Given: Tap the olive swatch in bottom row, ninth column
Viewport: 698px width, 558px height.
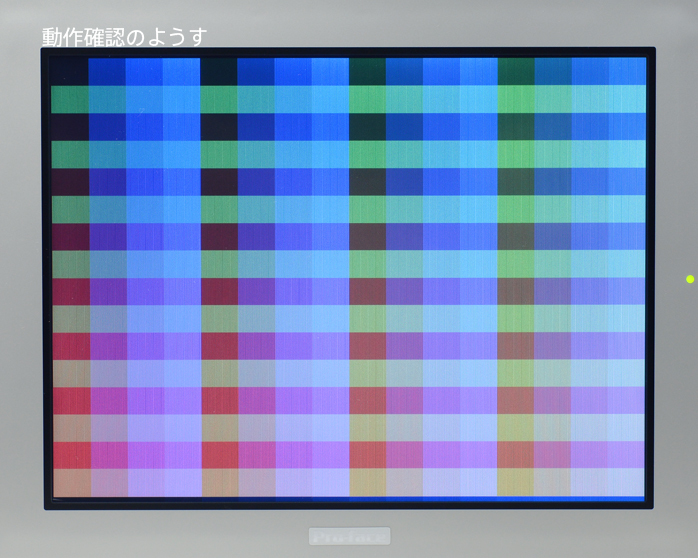Looking at the screenshot, I should pyautogui.click(x=367, y=481).
